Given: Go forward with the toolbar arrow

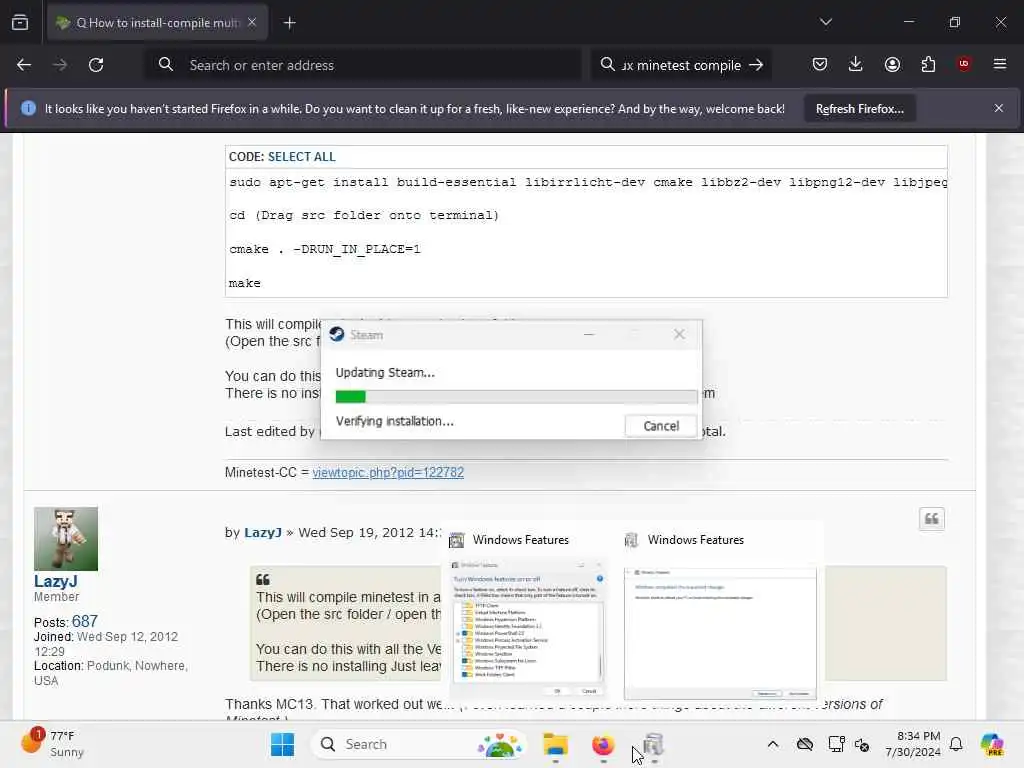Looking at the screenshot, I should pyautogui.click(x=59, y=65).
